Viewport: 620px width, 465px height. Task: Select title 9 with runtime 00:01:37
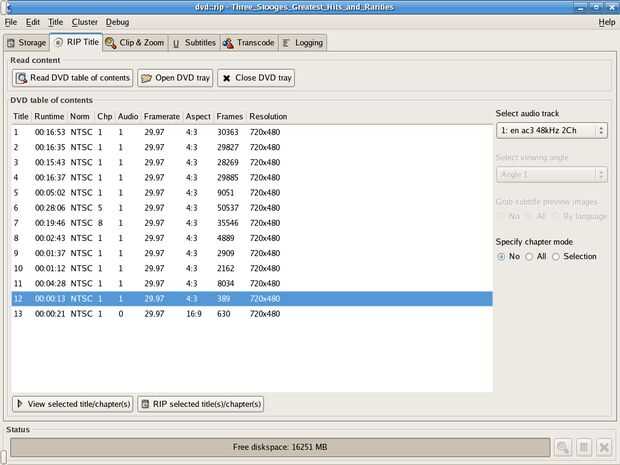coord(252,253)
